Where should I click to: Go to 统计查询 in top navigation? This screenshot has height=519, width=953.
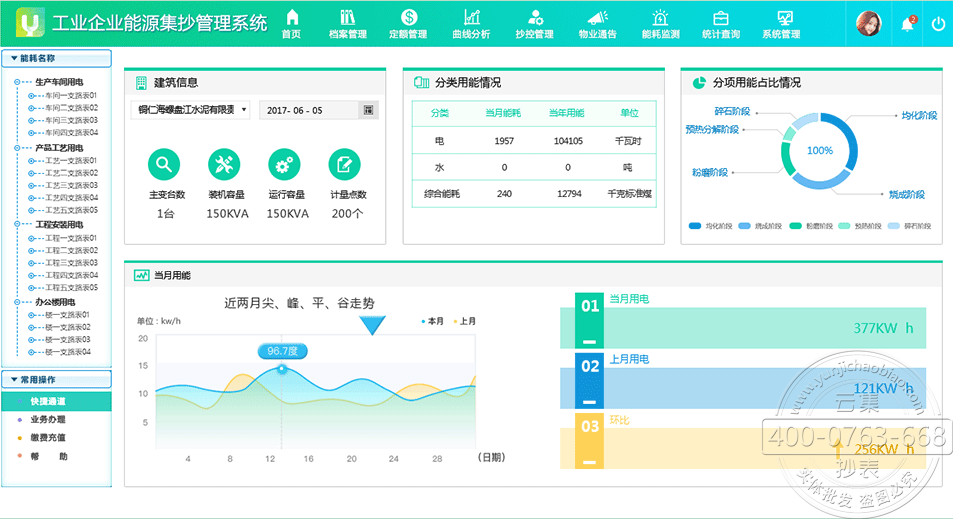pyautogui.click(x=720, y=24)
